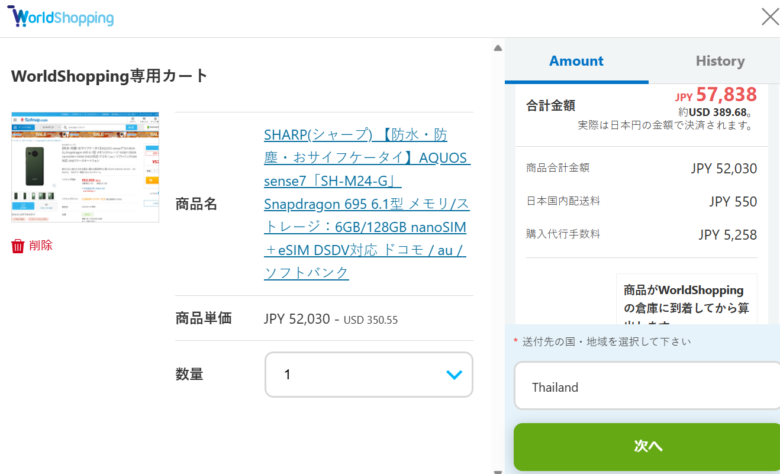
Task: Click the 商品名 row label
Action: (x=196, y=204)
